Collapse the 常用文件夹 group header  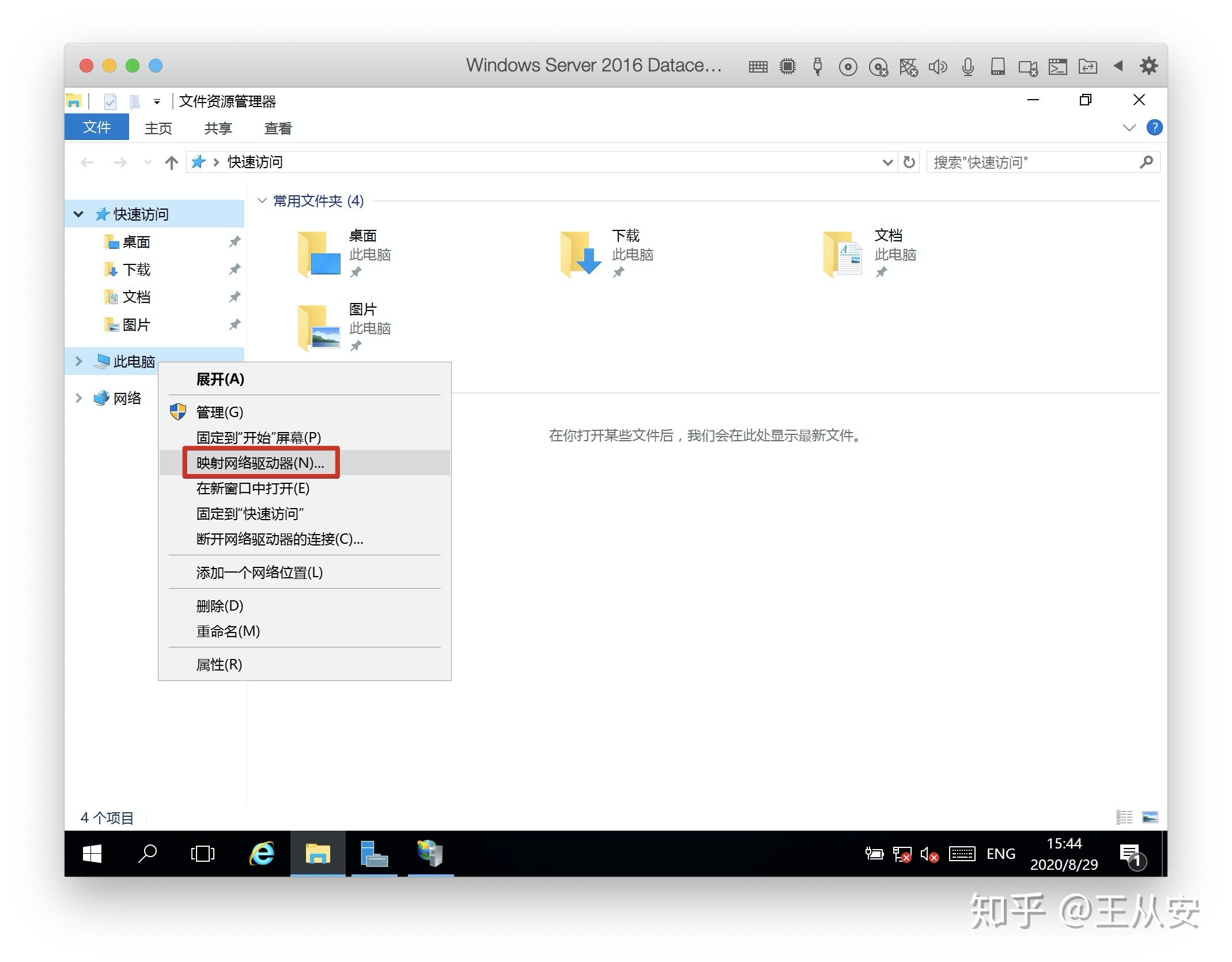(x=263, y=200)
